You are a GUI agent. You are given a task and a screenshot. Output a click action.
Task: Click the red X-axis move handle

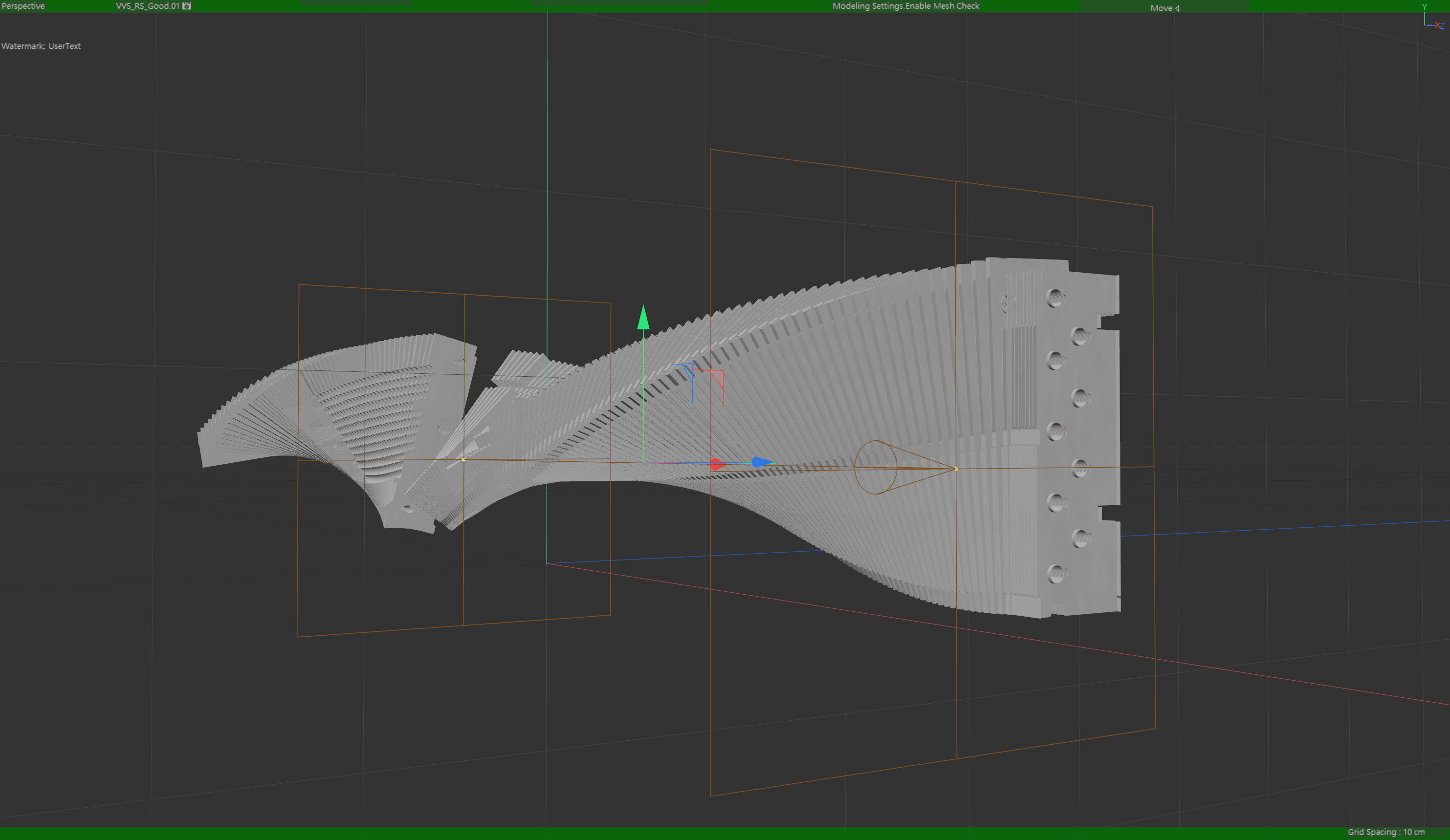click(x=716, y=464)
